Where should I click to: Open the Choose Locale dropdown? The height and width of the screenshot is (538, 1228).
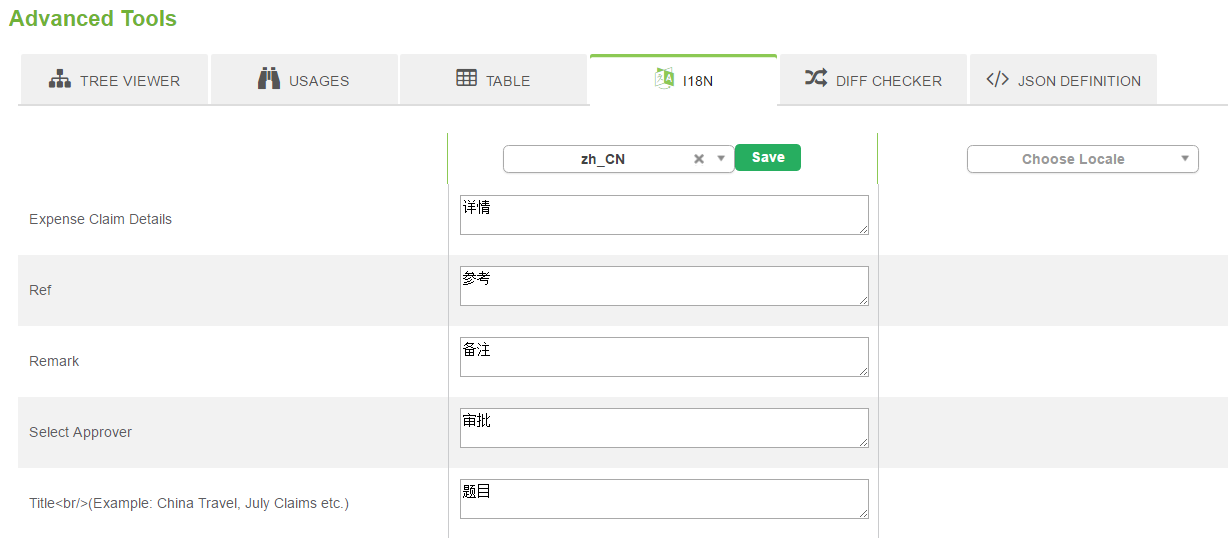pos(1082,159)
